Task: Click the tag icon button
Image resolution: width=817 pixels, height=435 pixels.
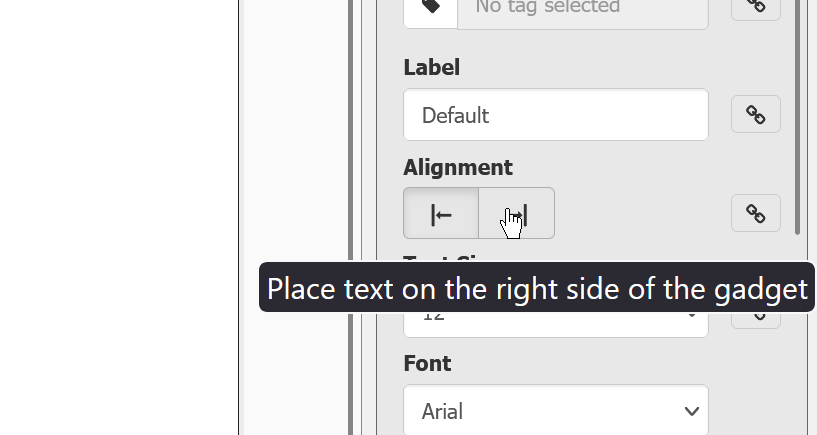Action: point(430,10)
